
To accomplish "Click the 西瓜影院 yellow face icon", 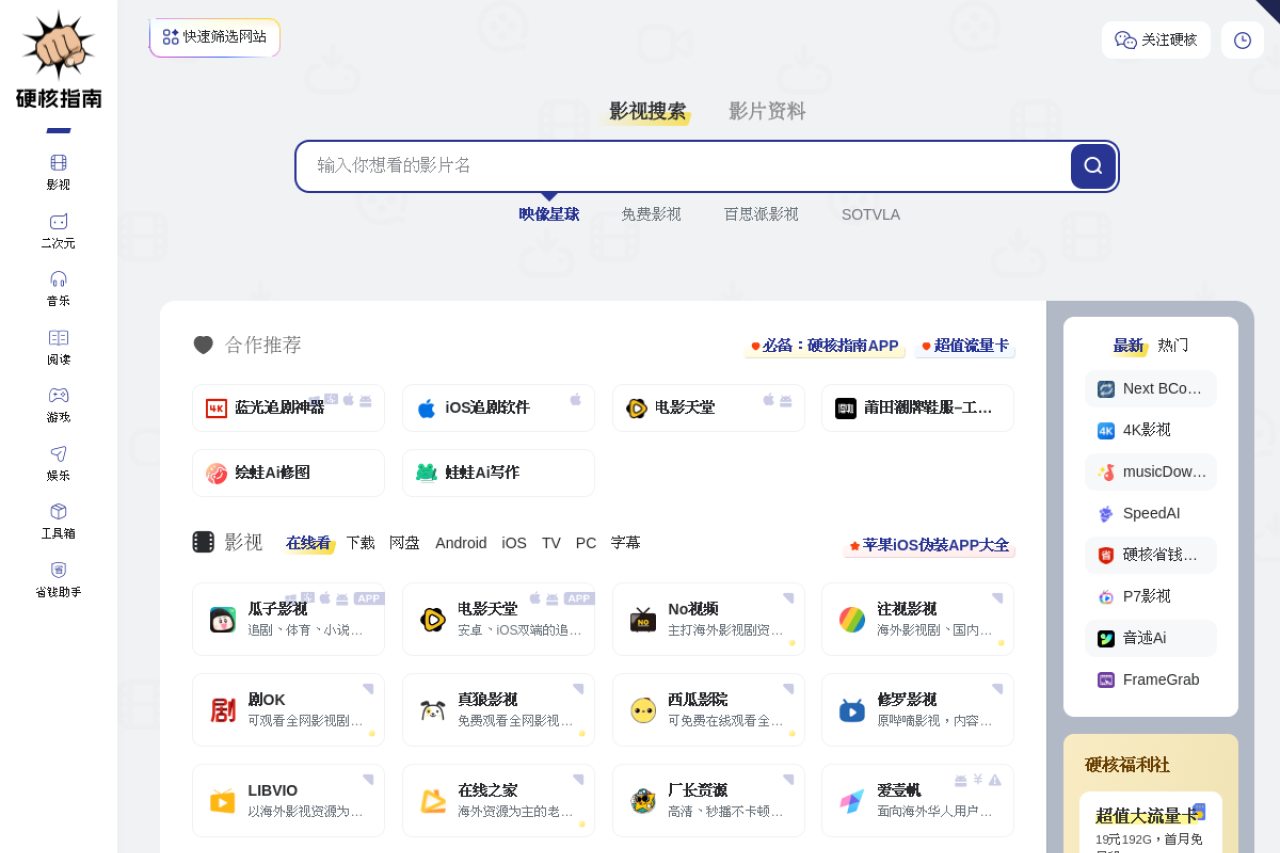I will (643, 710).
